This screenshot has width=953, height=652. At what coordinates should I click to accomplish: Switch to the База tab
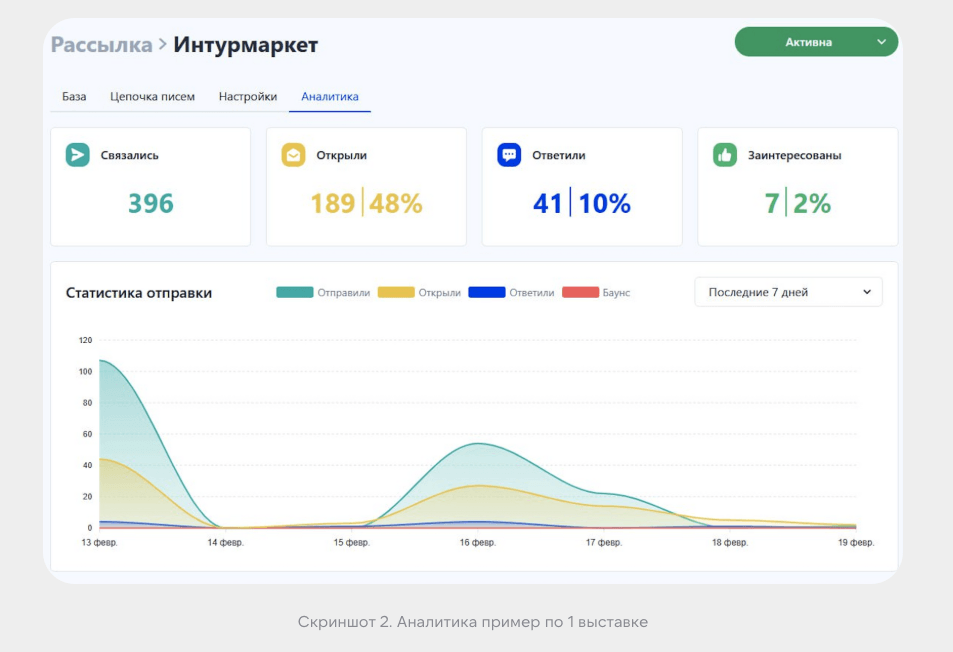coord(74,97)
